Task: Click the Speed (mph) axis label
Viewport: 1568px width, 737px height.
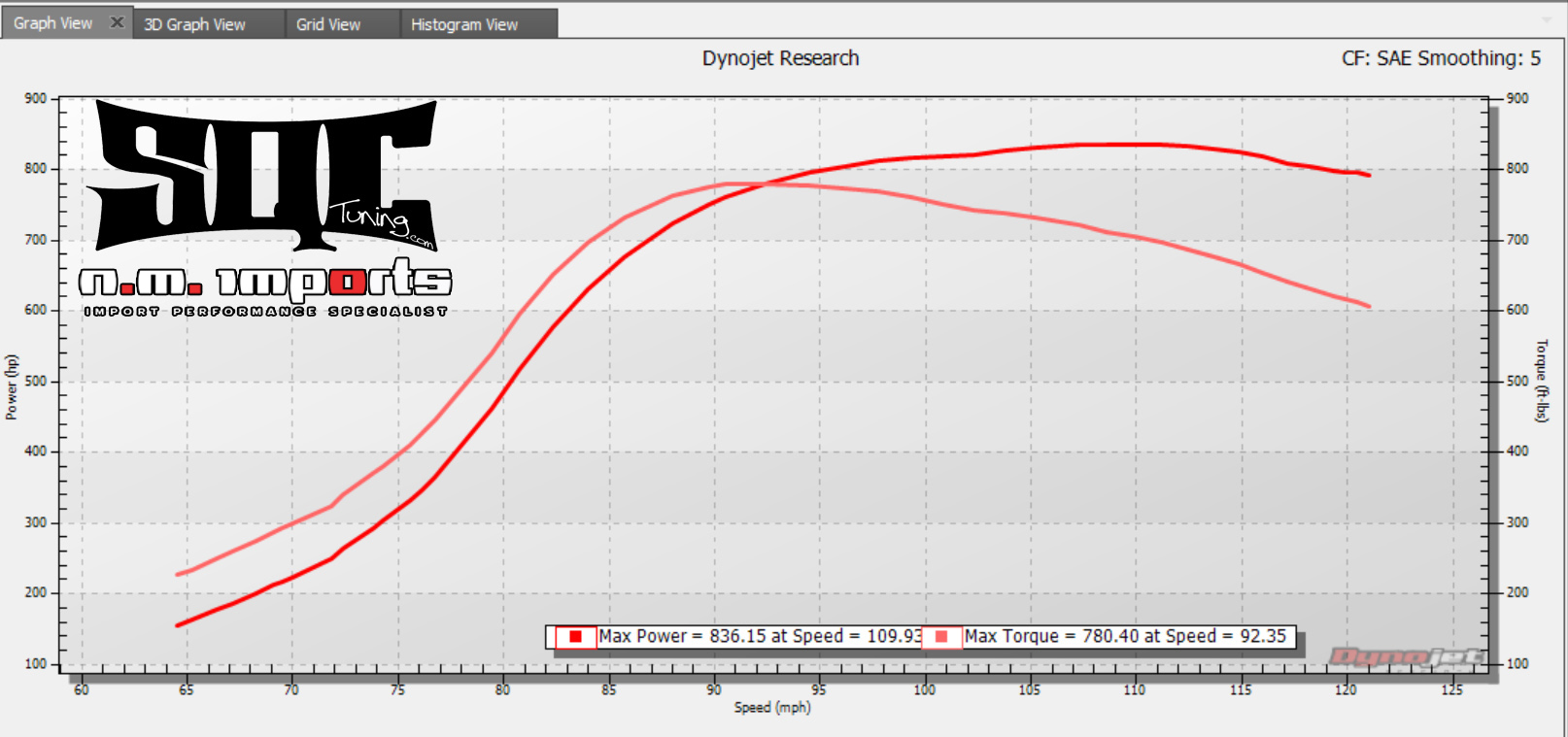Action: coord(772,708)
